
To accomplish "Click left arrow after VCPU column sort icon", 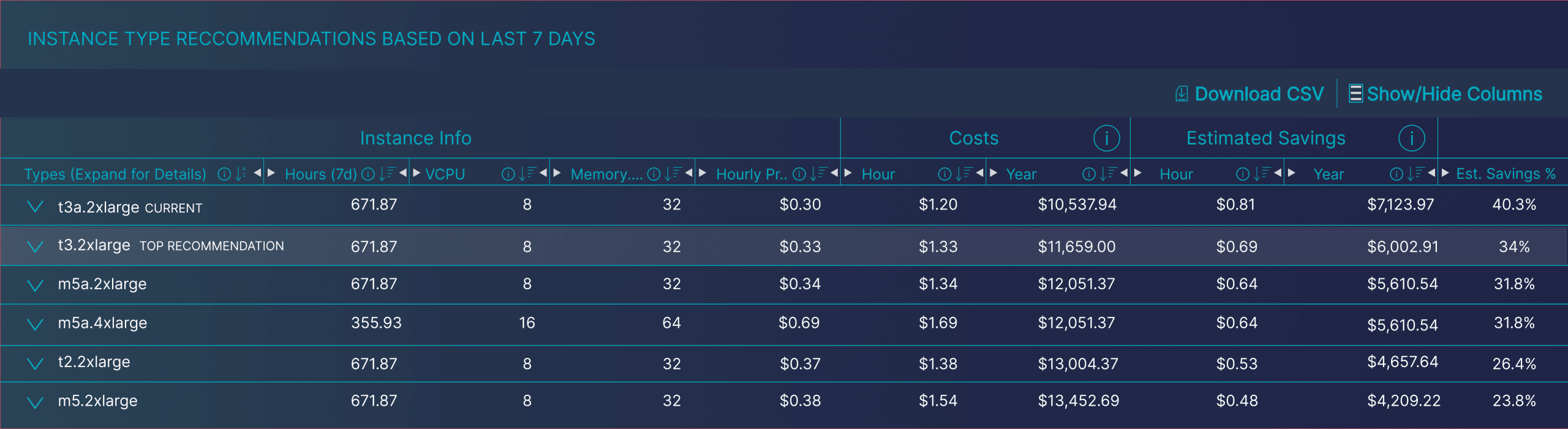I will [543, 173].
